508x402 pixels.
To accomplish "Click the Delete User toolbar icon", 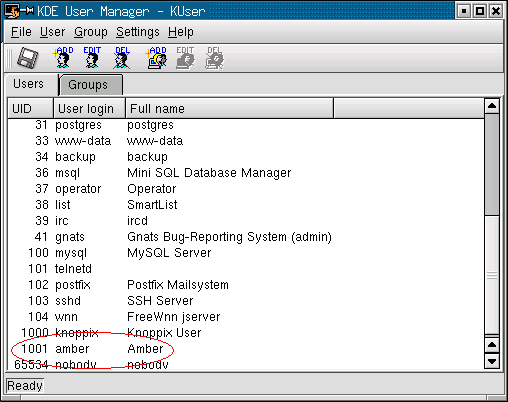I will [122, 58].
